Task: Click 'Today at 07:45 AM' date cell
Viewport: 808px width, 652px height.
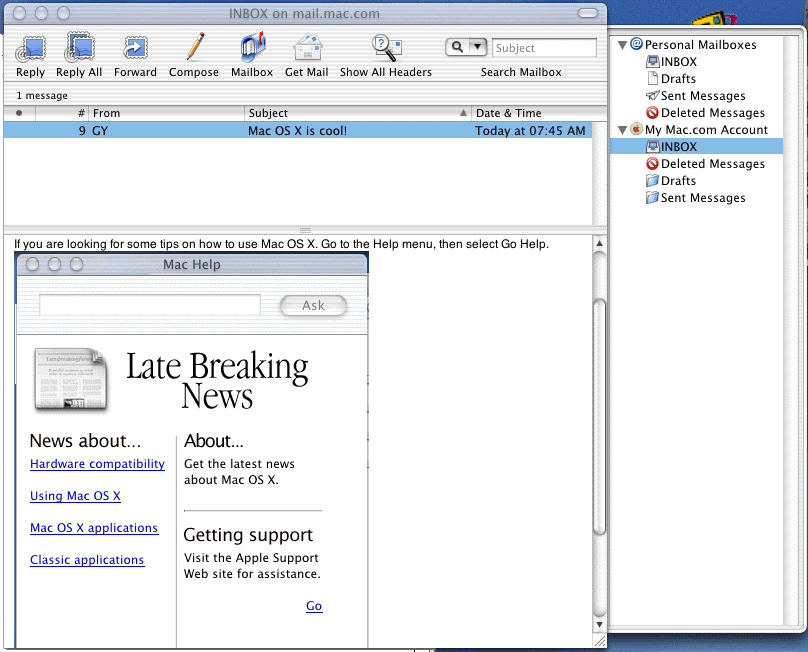Action: [x=530, y=131]
